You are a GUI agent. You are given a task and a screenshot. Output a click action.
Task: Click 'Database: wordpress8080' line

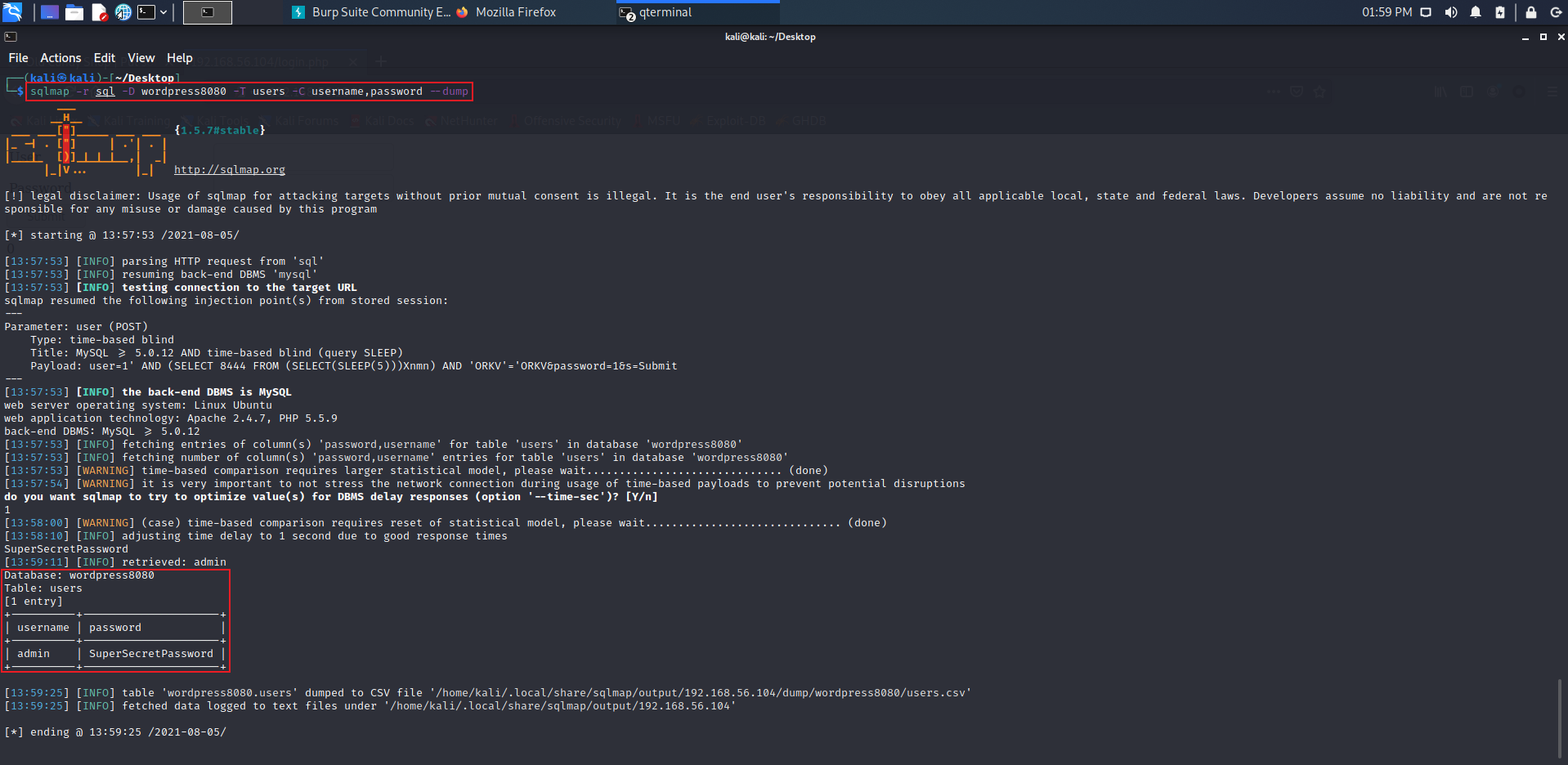tap(79, 575)
